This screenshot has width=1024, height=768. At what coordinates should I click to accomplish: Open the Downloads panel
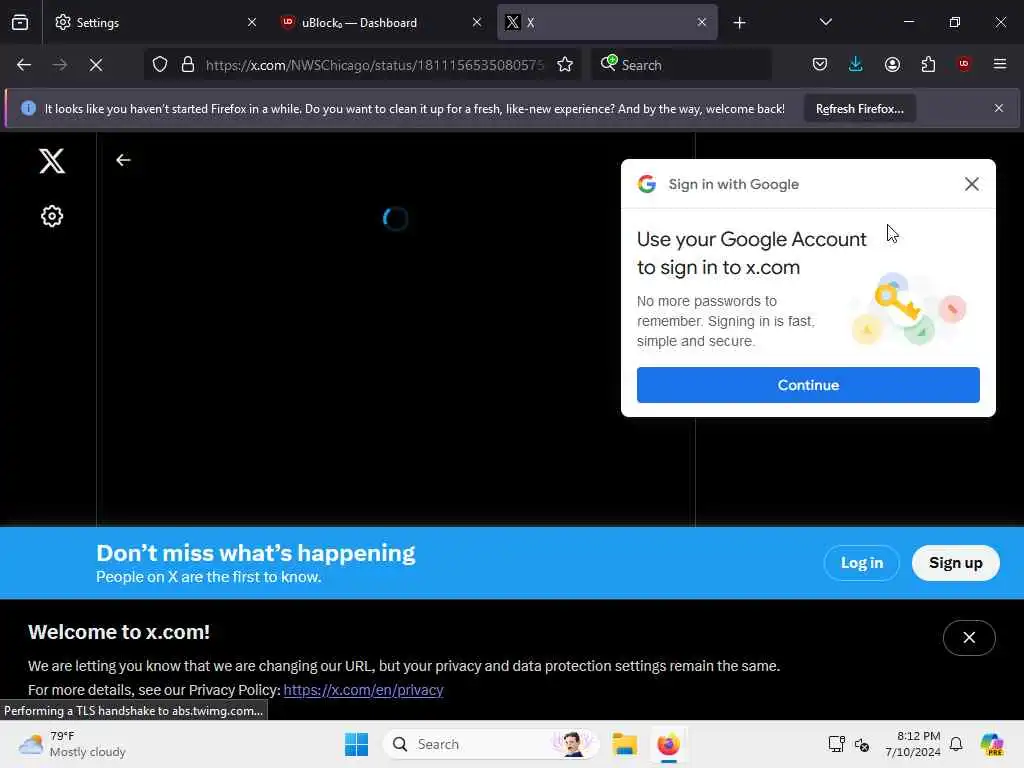tap(856, 64)
